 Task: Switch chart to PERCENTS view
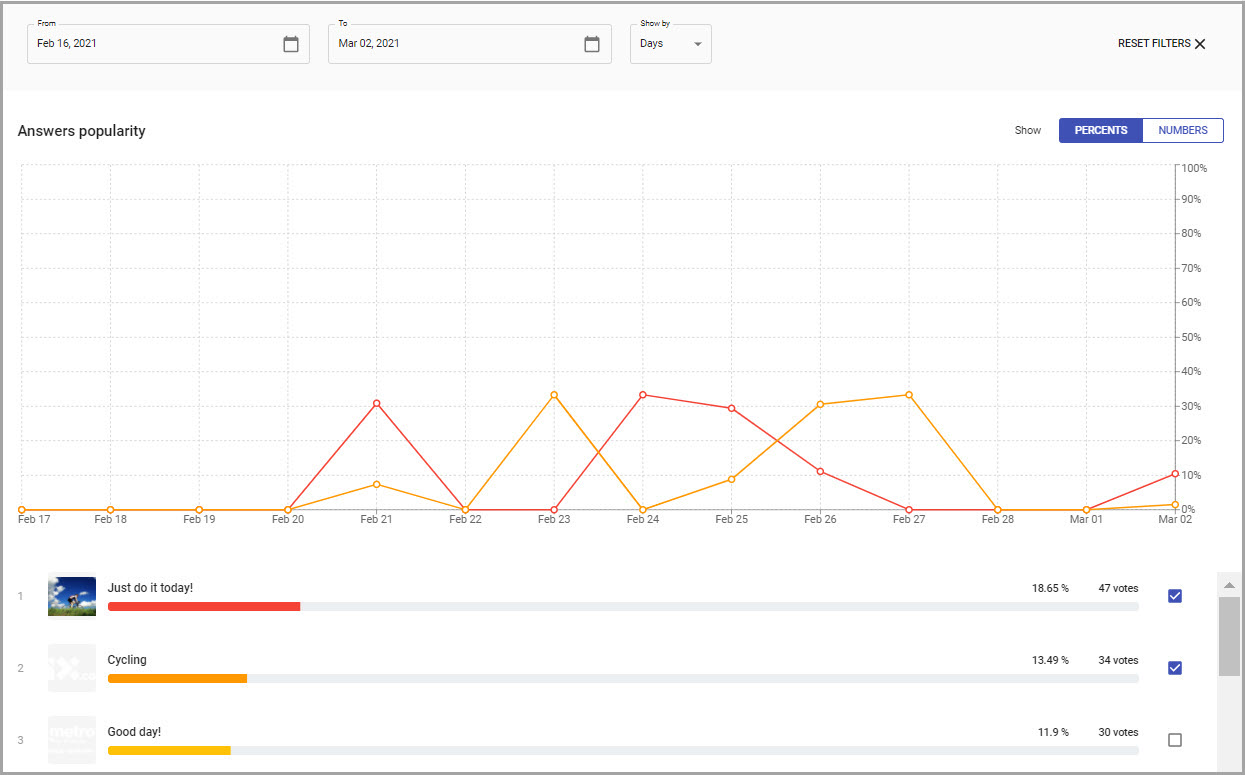tap(1101, 130)
